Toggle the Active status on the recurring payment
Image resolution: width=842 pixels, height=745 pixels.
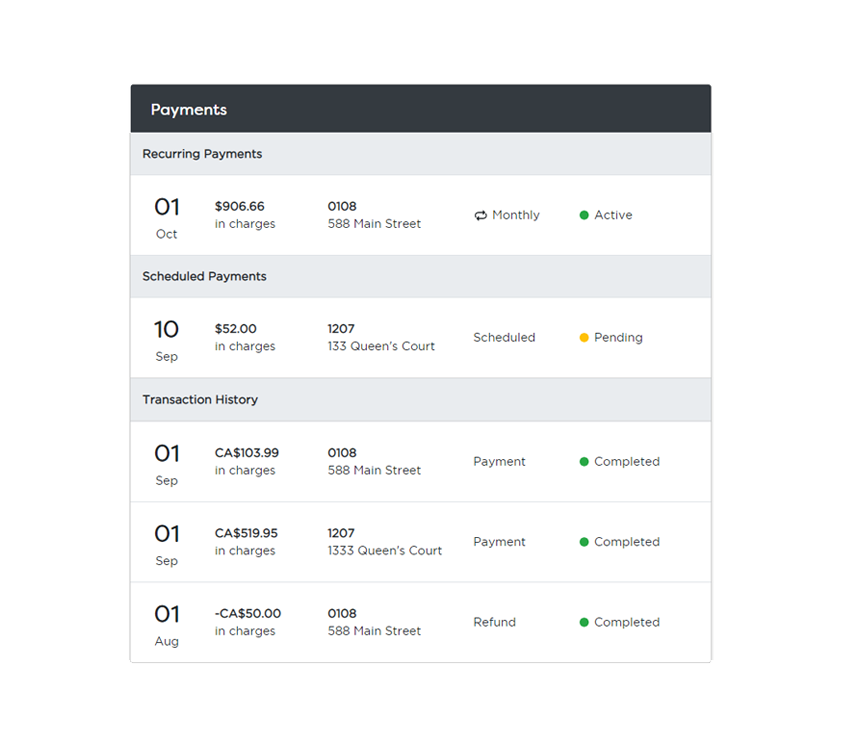(x=607, y=214)
